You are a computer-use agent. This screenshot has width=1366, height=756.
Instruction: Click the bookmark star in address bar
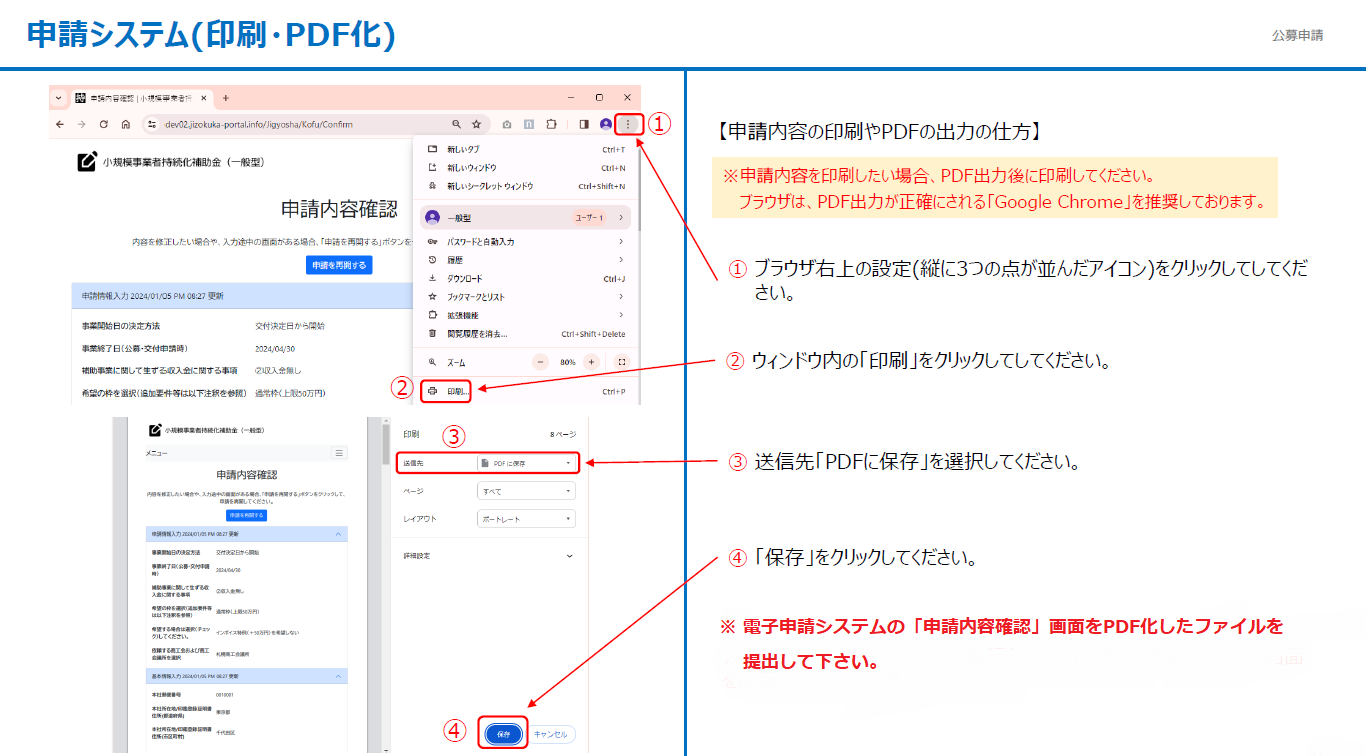[477, 125]
